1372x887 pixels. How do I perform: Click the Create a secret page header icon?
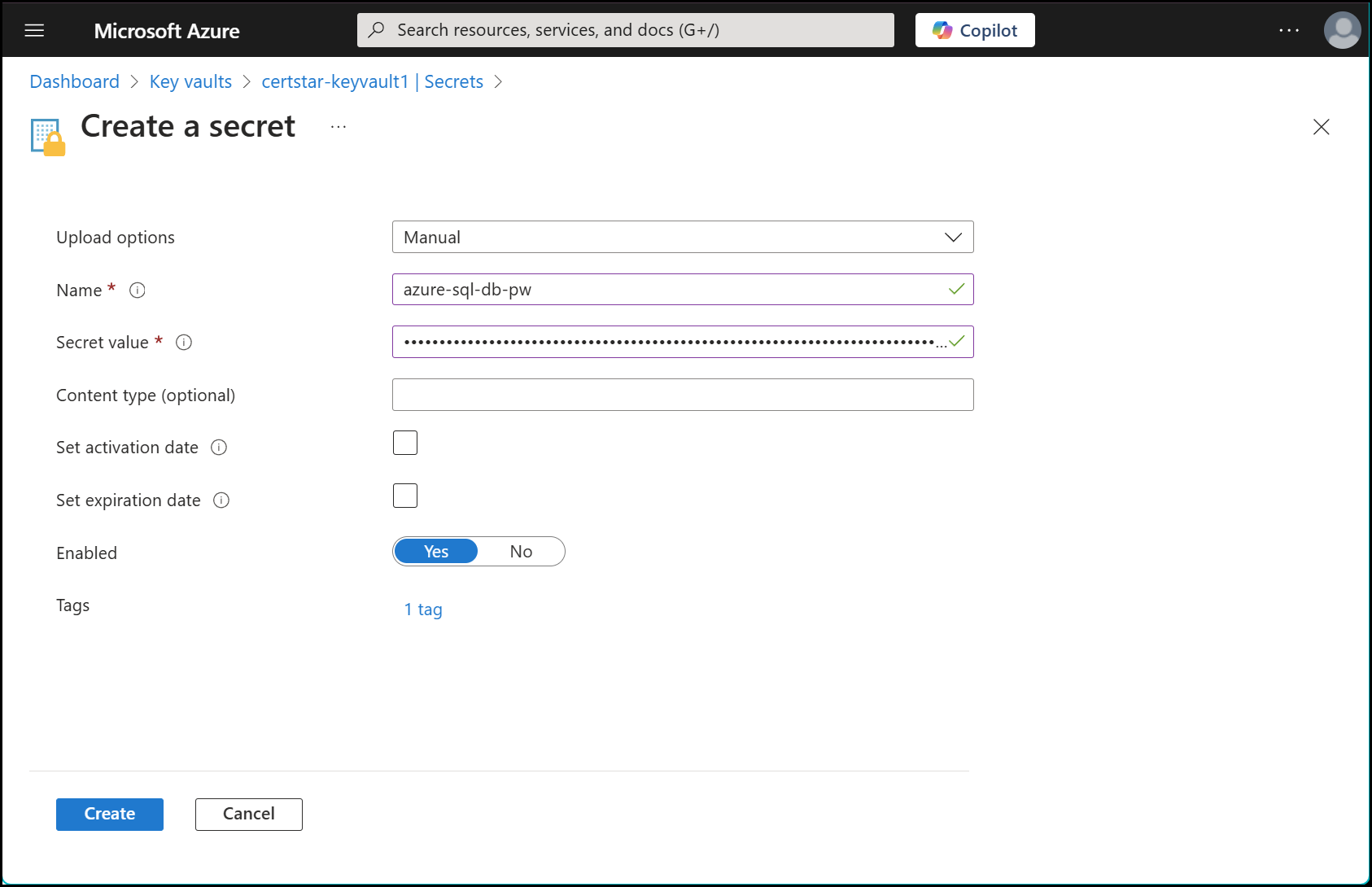46,135
